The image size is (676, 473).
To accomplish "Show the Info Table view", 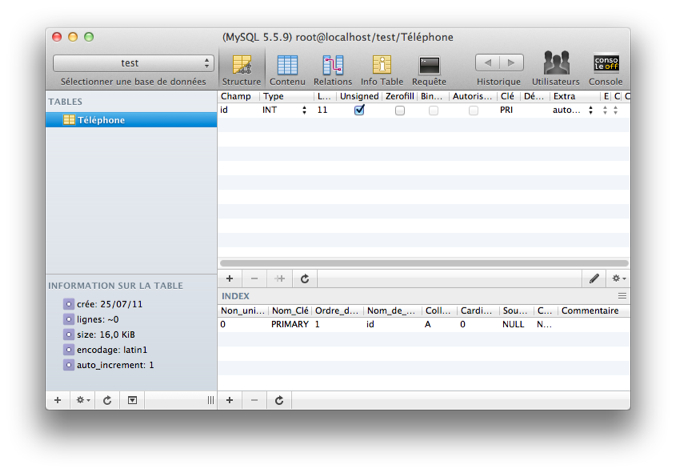I will [382, 70].
